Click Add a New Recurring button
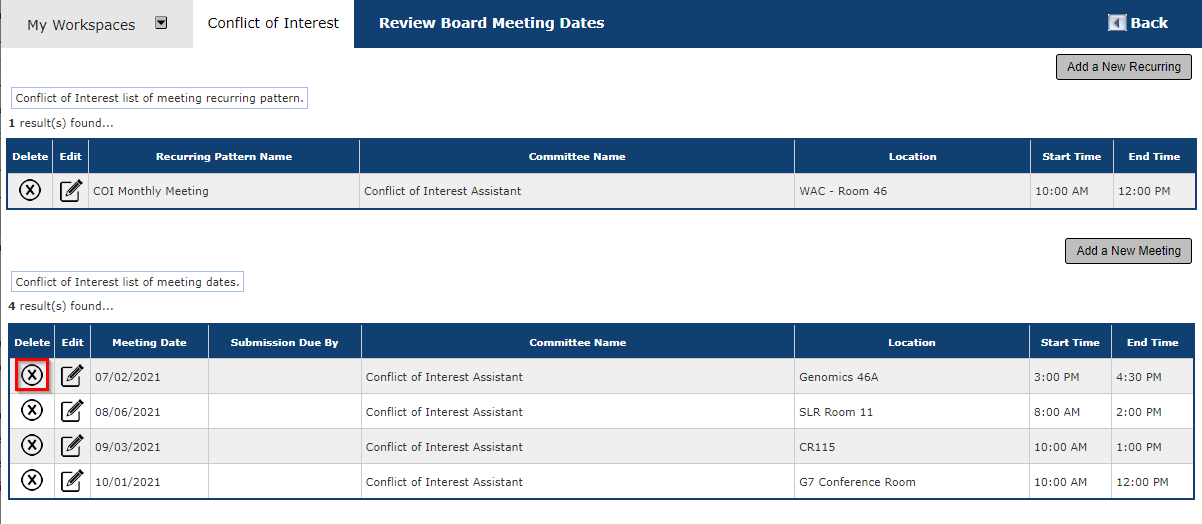This screenshot has height=524, width=1202. pyautogui.click(x=1124, y=67)
